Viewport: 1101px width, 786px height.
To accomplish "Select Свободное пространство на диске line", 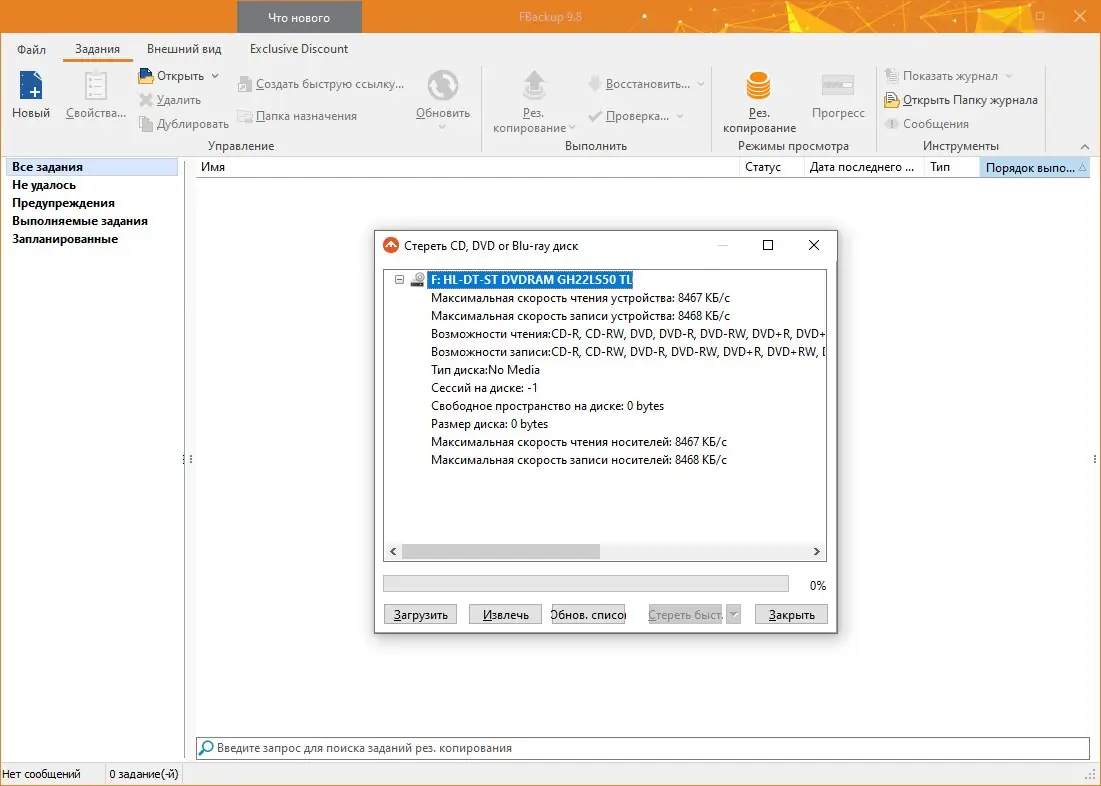I will pos(547,406).
